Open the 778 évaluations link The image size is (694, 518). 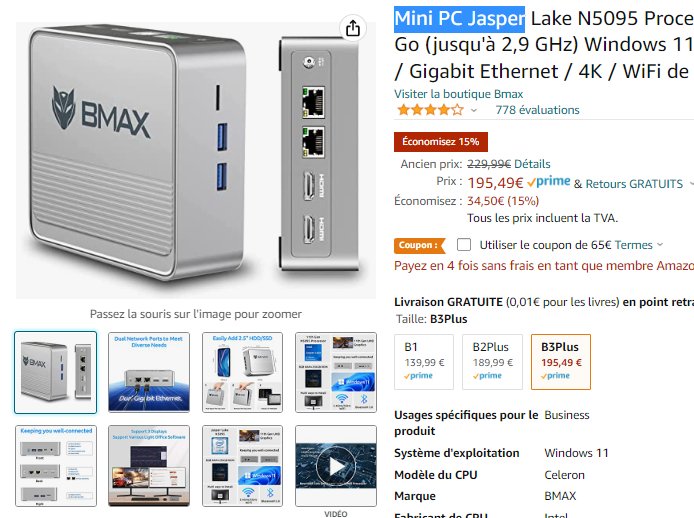(537, 110)
